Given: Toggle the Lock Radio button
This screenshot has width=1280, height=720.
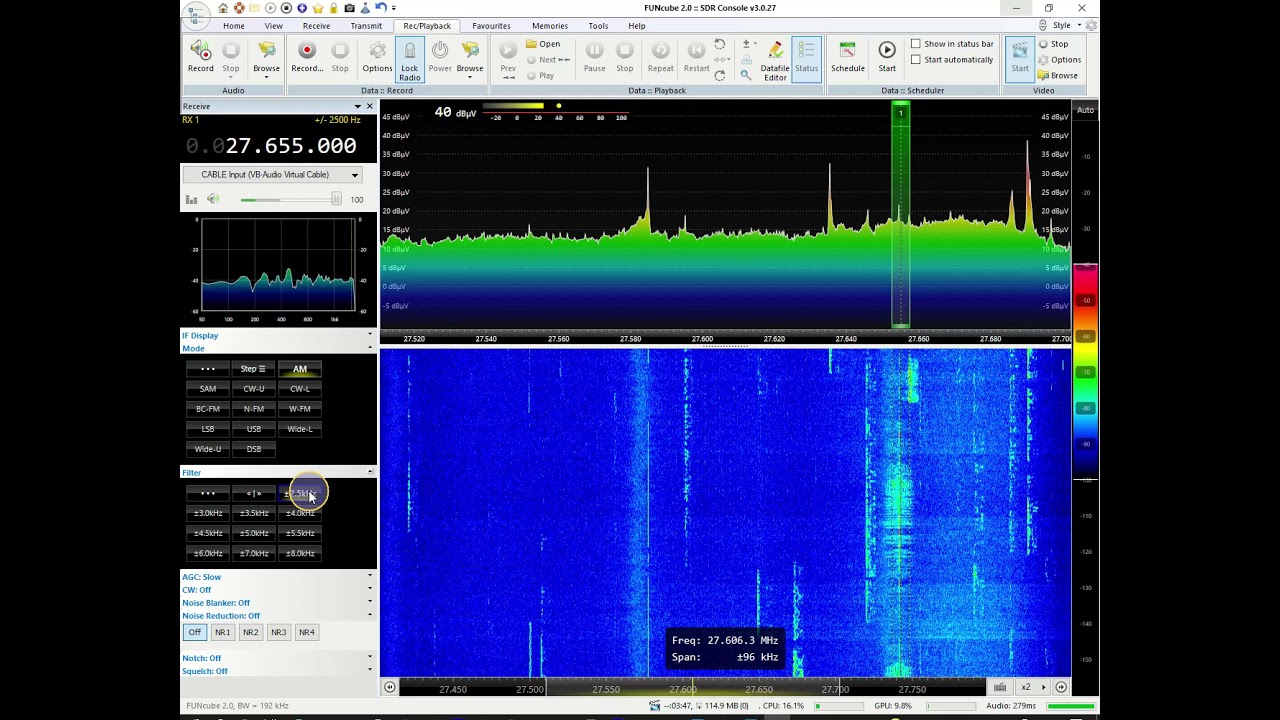Looking at the screenshot, I should point(410,61).
